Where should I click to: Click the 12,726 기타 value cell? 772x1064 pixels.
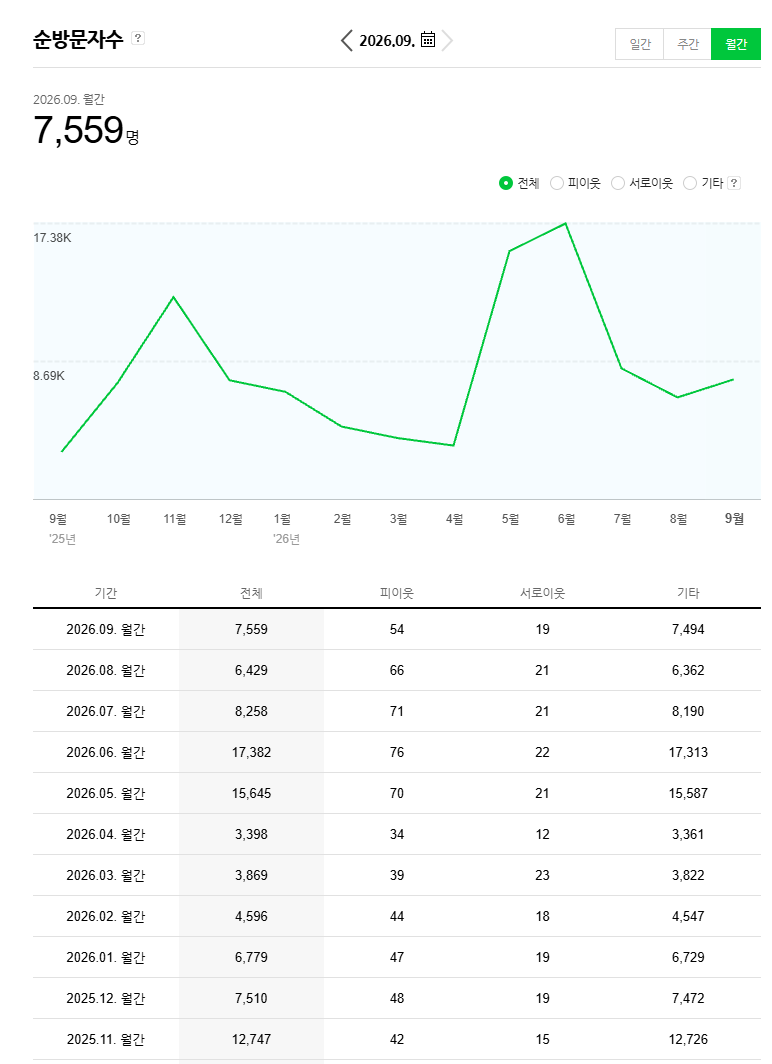(x=688, y=1040)
